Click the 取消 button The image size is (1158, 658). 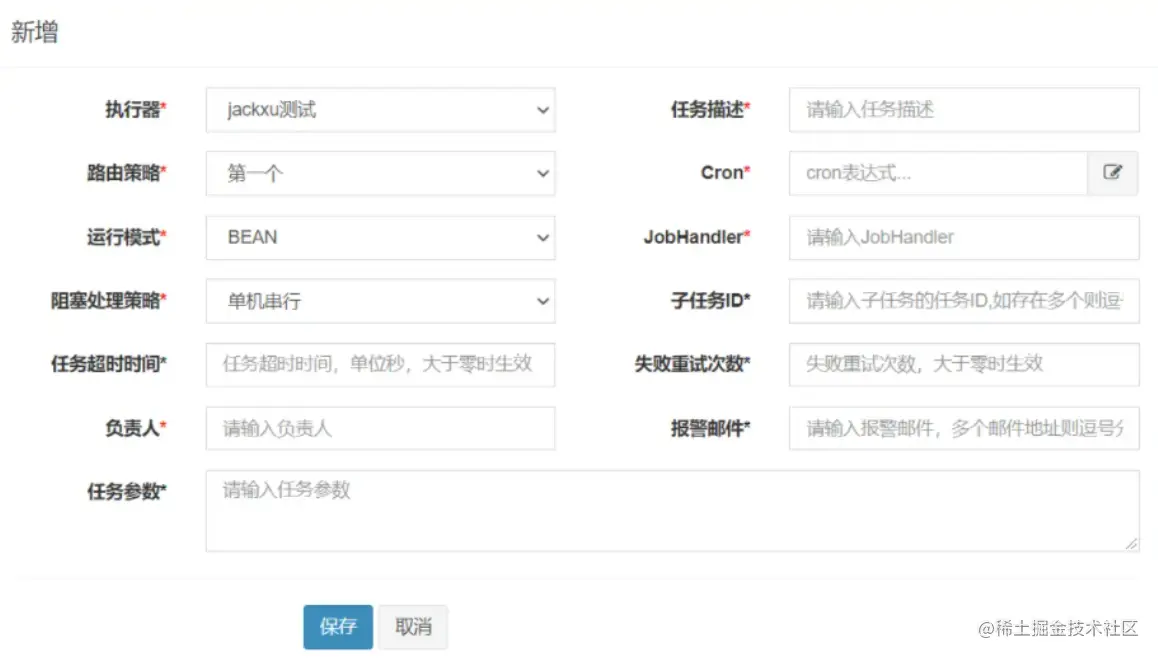tap(414, 627)
